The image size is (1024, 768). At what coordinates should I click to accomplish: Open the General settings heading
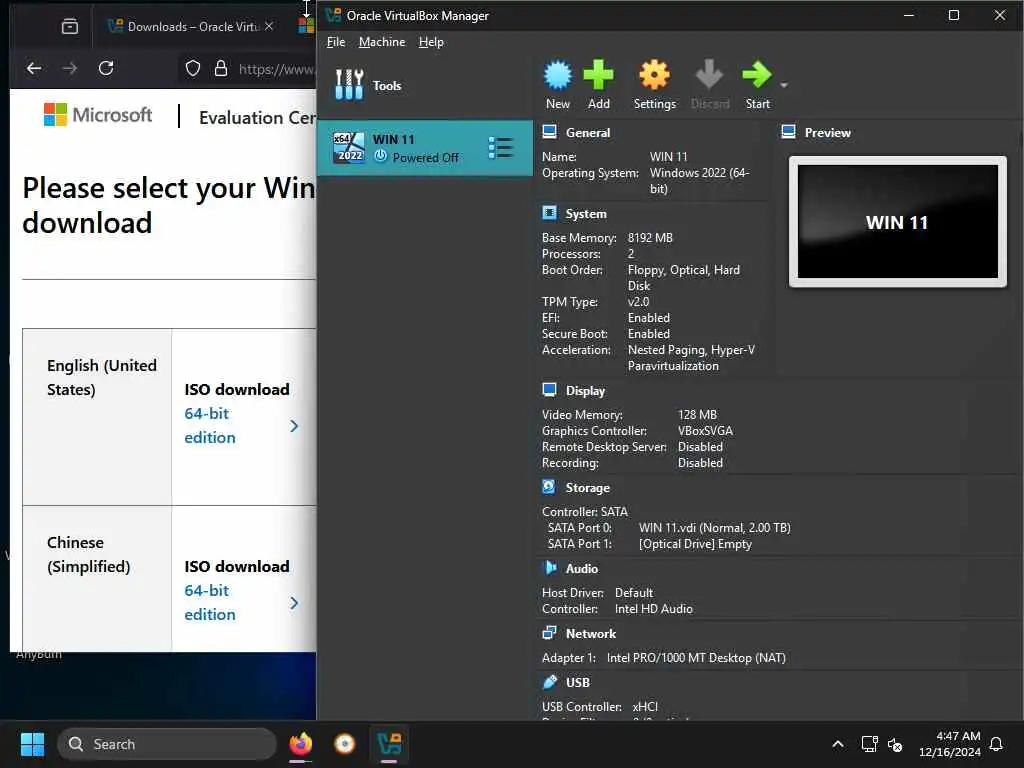click(588, 133)
